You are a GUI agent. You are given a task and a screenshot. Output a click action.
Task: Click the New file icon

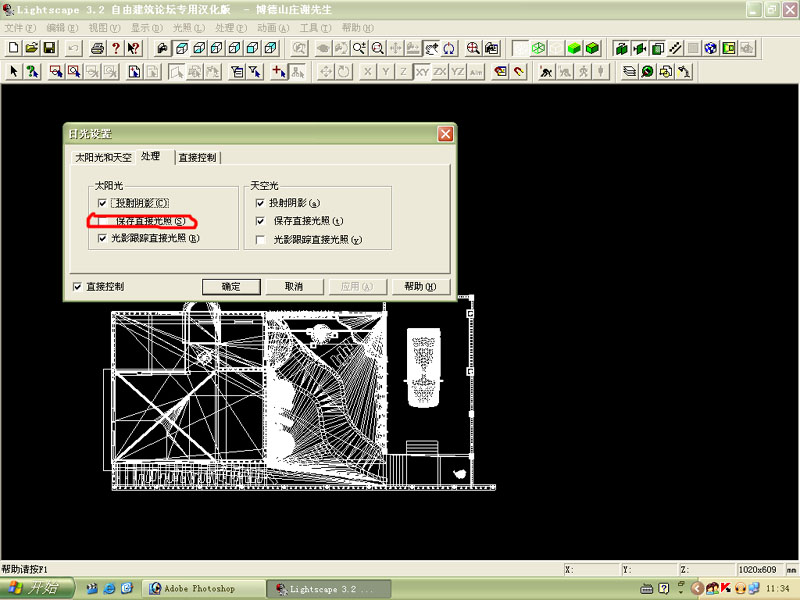(x=14, y=48)
